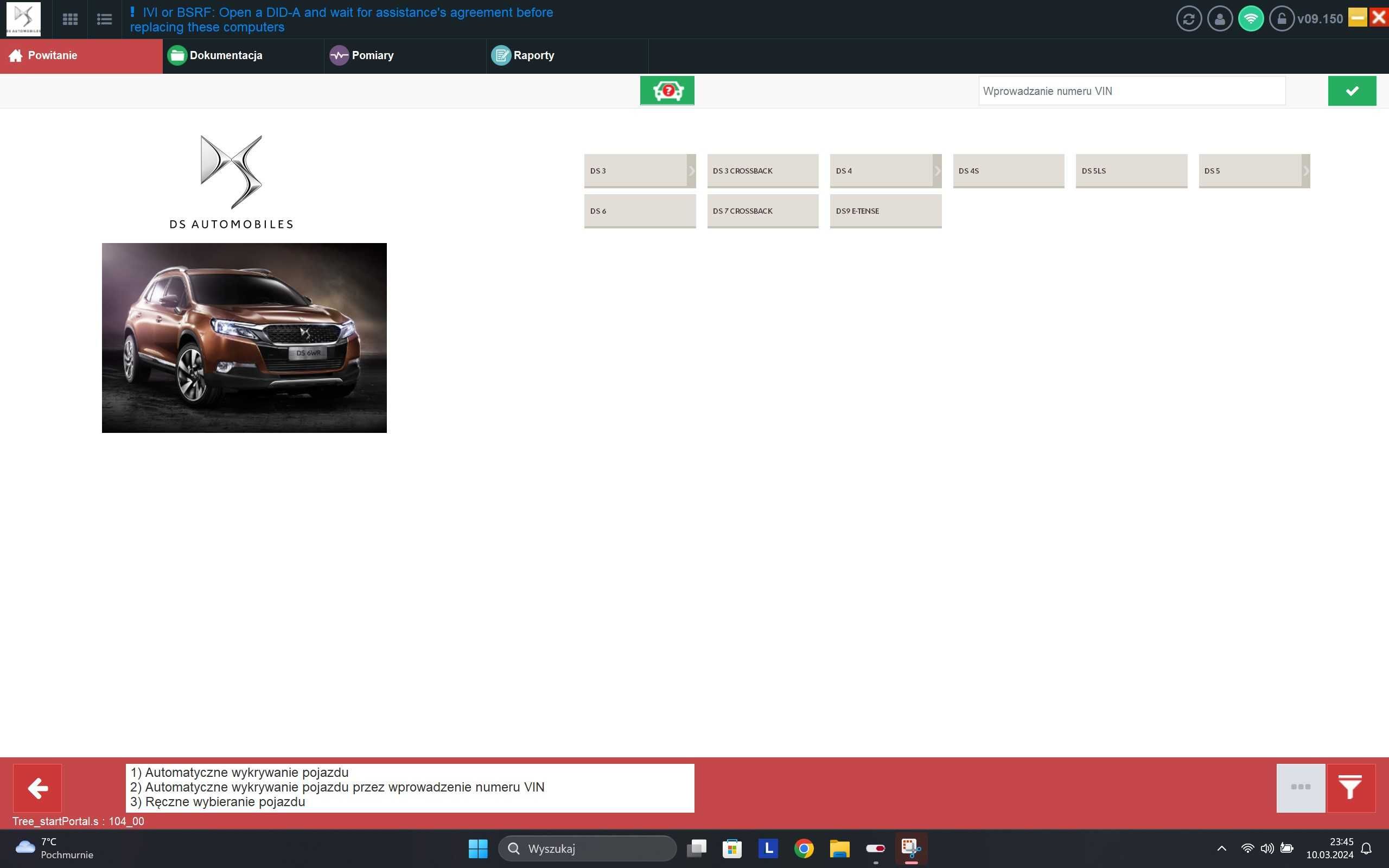Click 'Ręczne wybieranie pojazdu' instruction line

(x=218, y=802)
